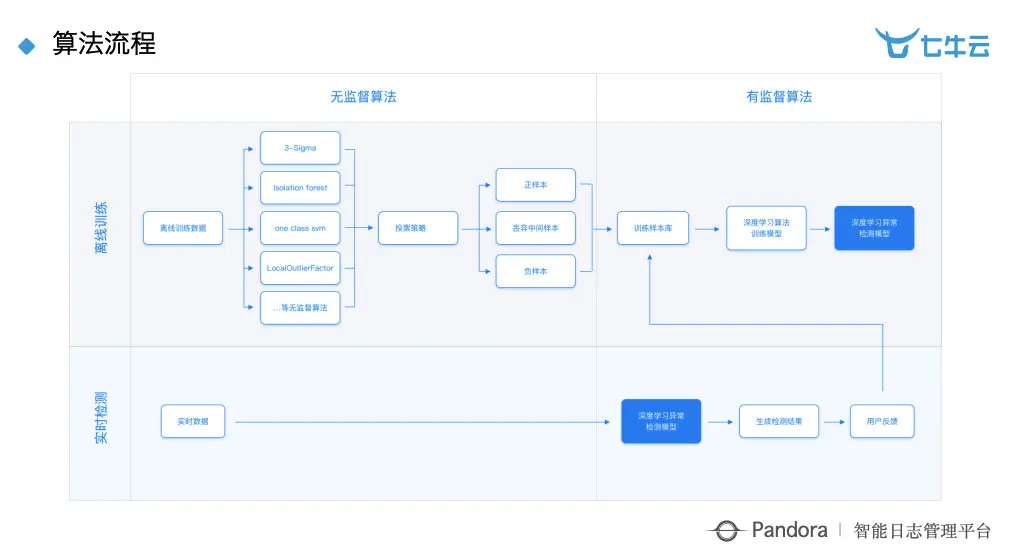Screen dimensions: 1017x556
Task: Select the 训练样本库 box
Action: coord(652,228)
